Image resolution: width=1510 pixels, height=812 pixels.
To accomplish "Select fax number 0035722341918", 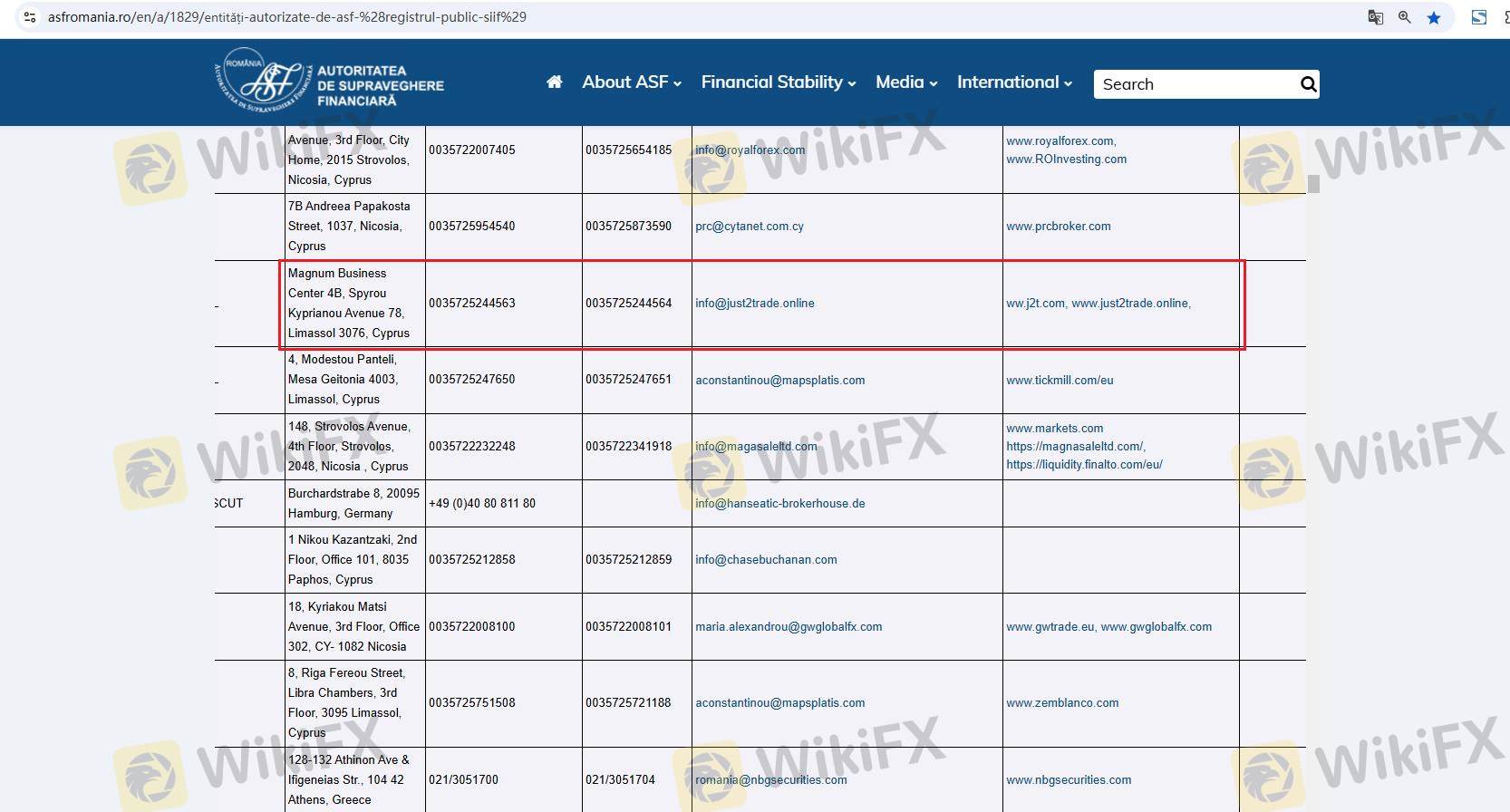I will click(x=629, y=447).
